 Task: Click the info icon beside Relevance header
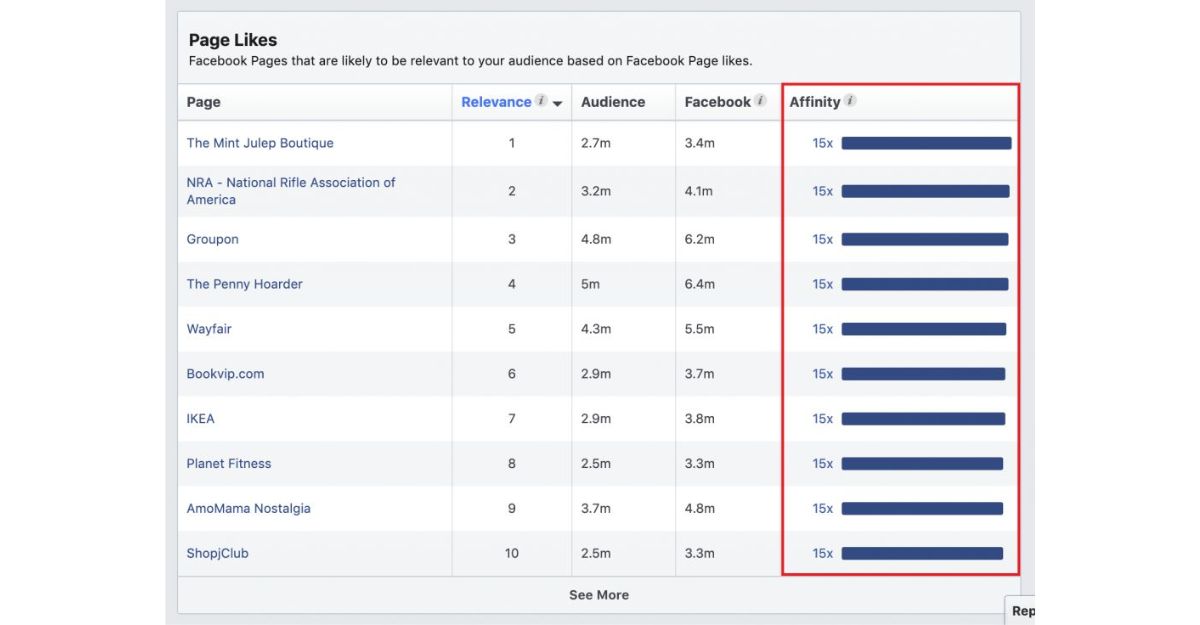tap(541, 101)
